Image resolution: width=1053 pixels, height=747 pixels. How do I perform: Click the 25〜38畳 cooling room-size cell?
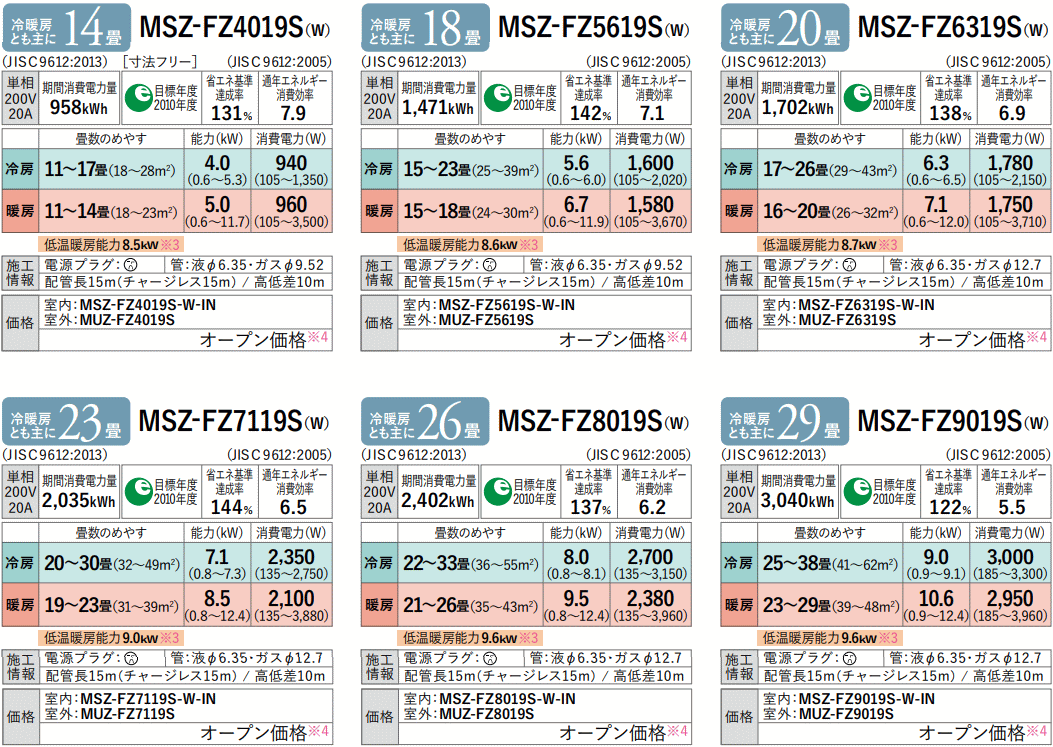coord(830,563)
